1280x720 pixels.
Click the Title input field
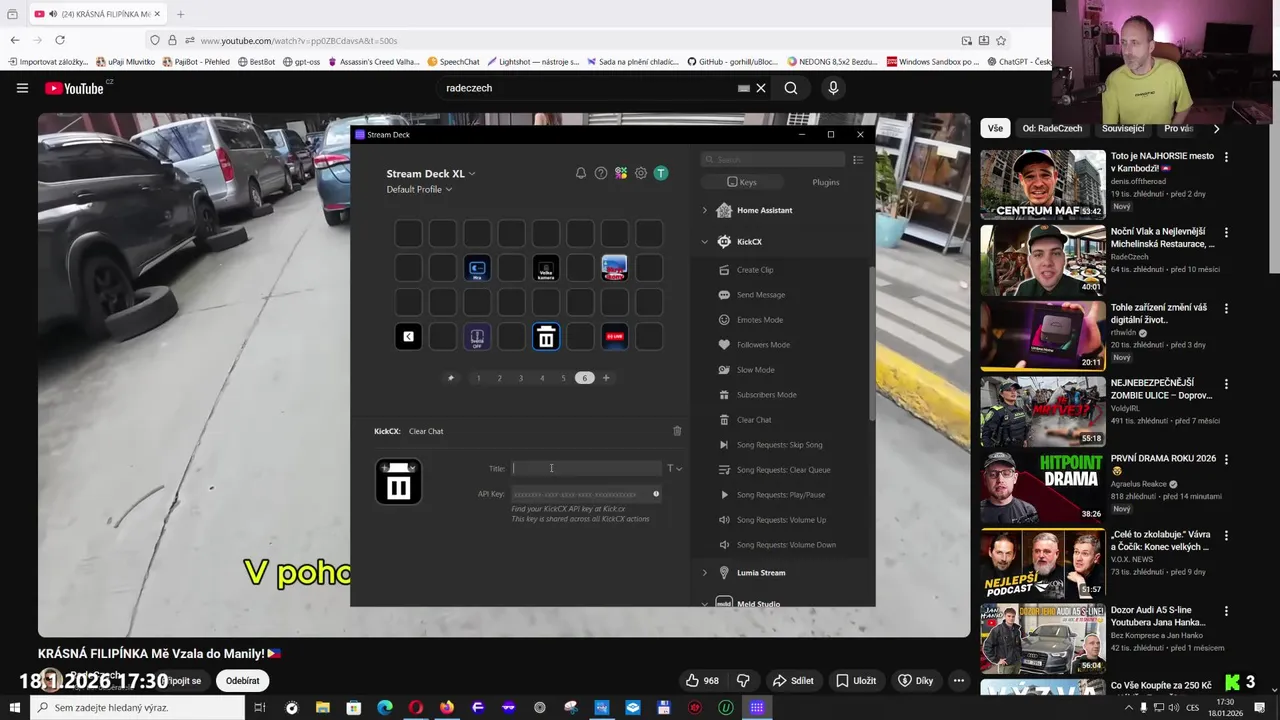[586, 468]
